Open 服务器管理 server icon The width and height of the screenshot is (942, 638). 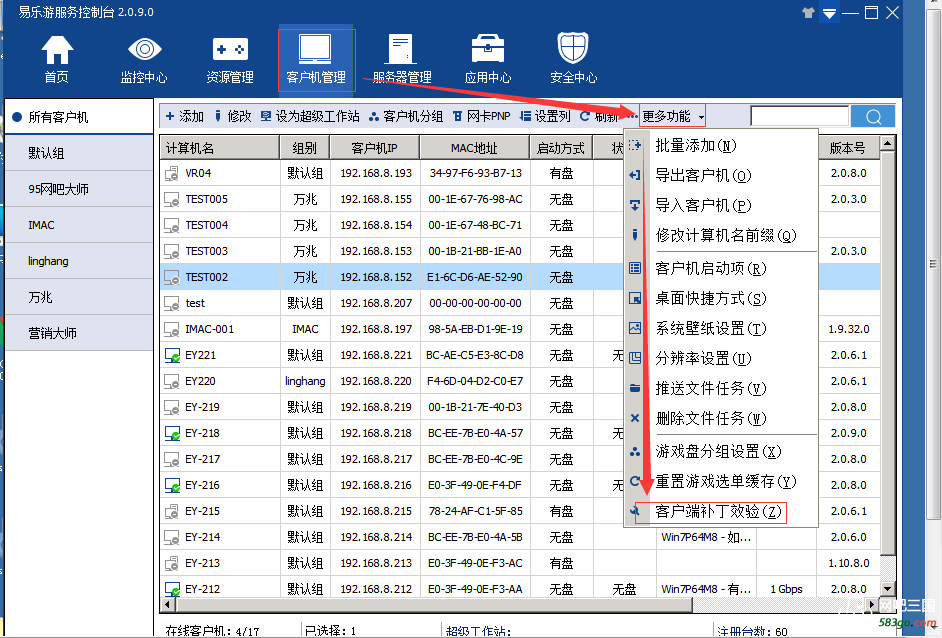pos(401,49)
